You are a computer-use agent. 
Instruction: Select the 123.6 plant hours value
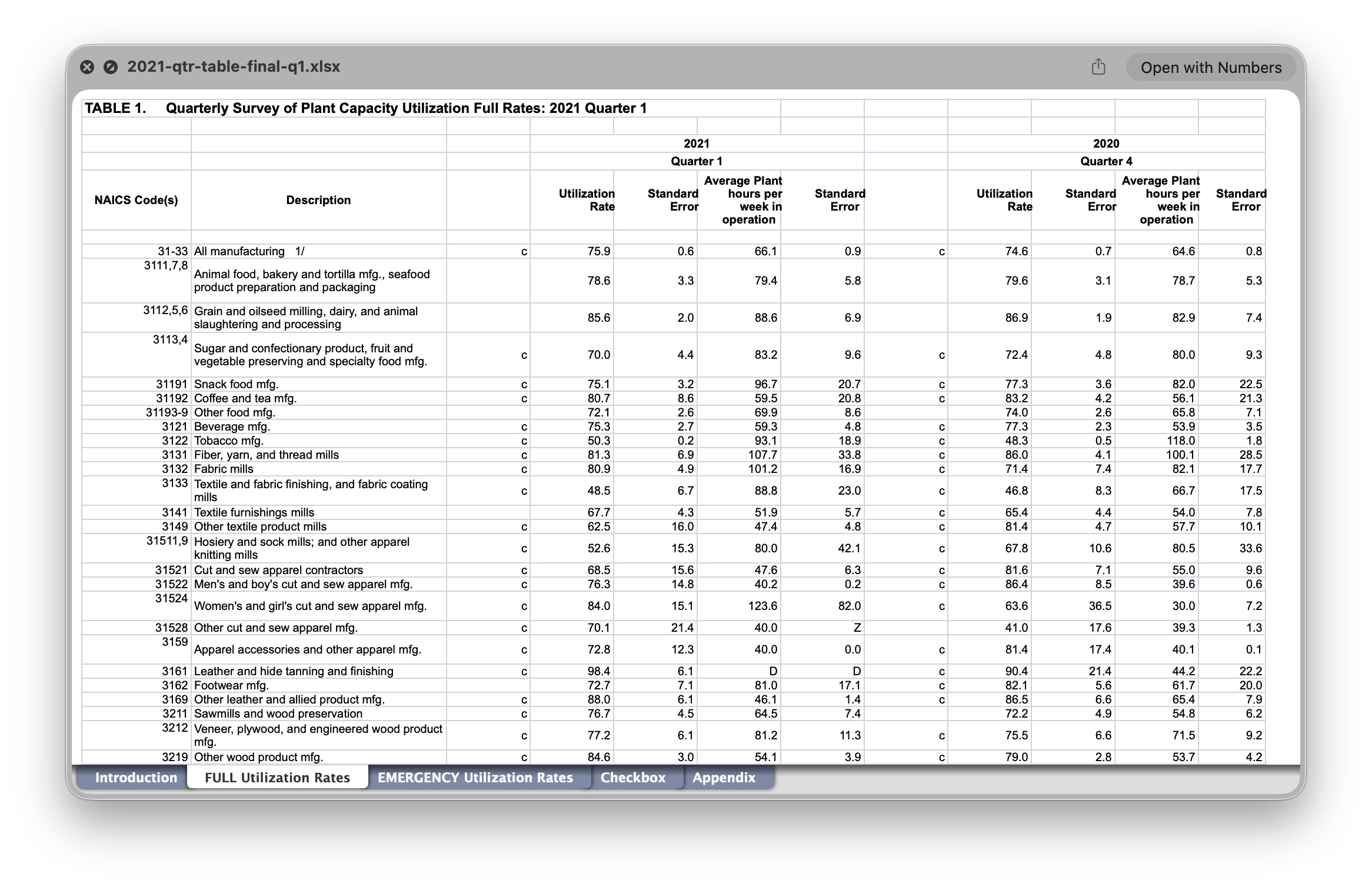point(739,606)
